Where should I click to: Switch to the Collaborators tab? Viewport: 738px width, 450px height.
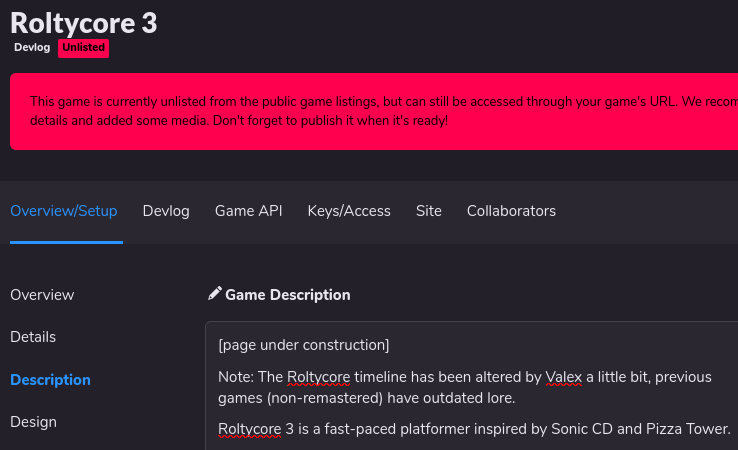511,211
